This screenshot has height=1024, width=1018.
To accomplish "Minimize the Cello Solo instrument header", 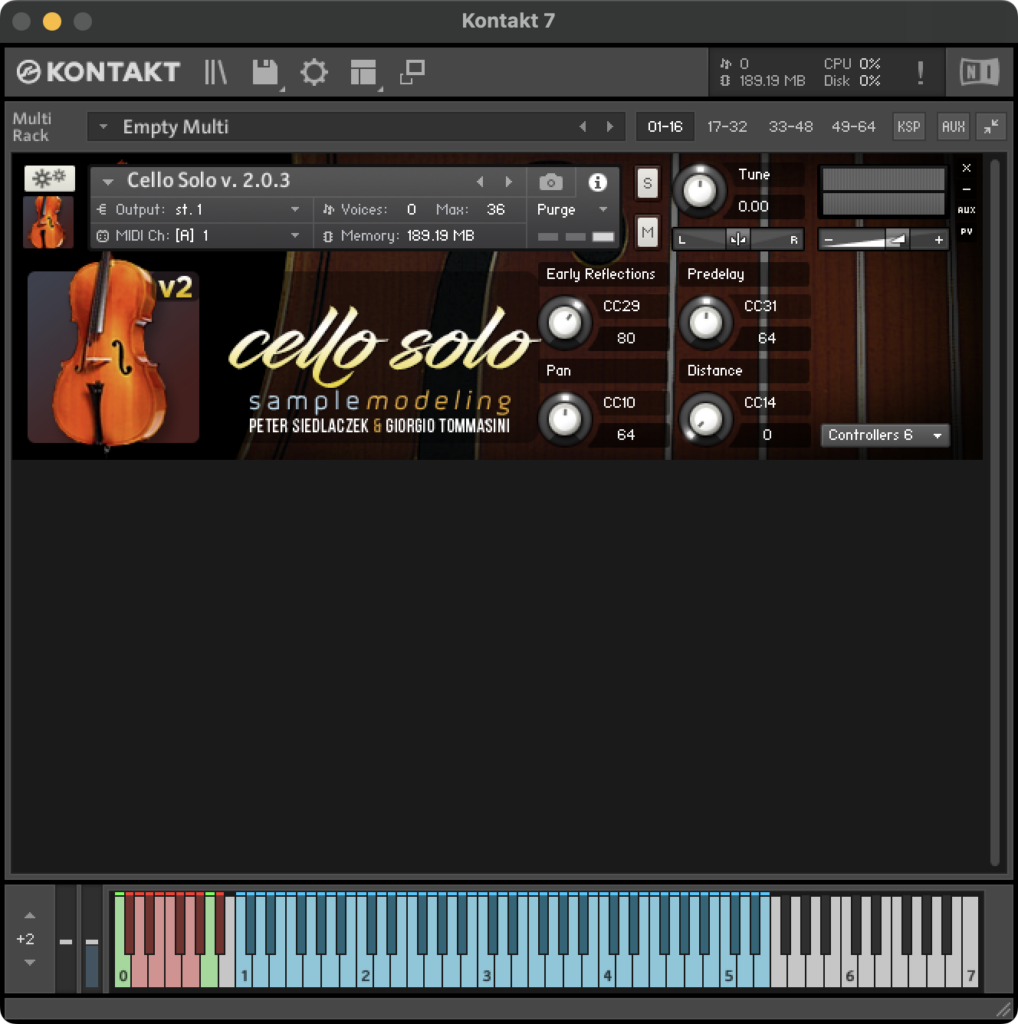I will click(x=966, y=189).
